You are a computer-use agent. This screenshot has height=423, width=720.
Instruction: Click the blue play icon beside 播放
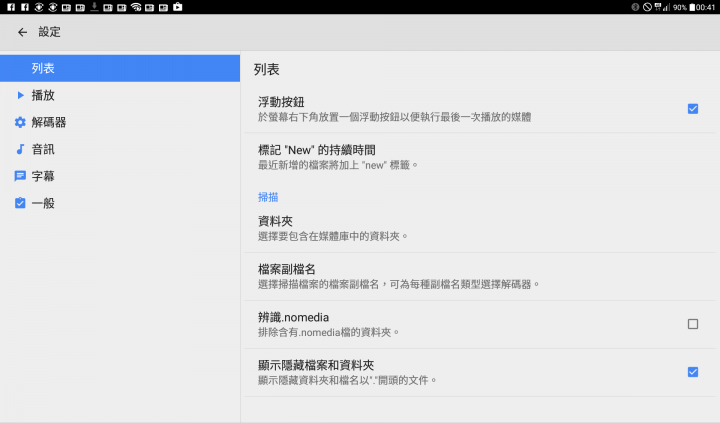tap(20, 95)
